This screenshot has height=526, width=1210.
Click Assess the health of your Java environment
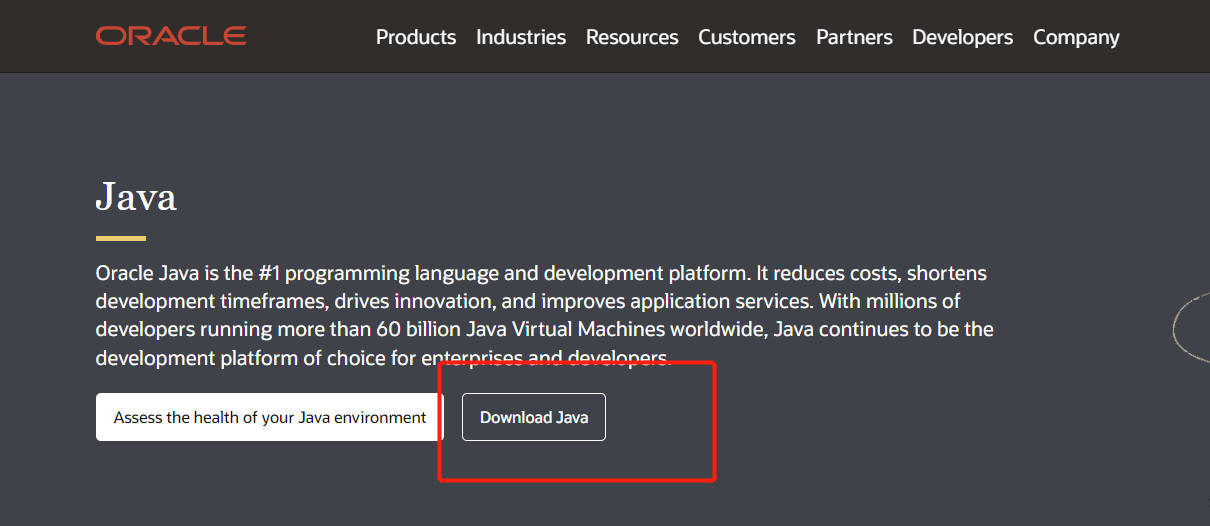point(270,417)
